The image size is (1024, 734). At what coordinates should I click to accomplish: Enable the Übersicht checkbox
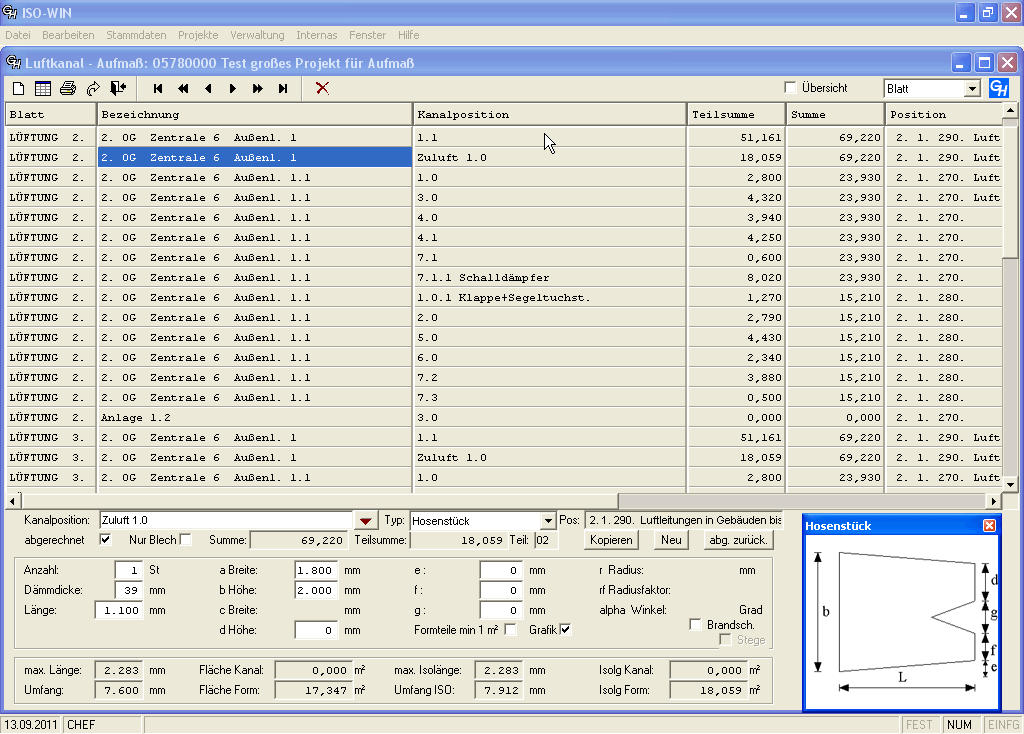791,88
